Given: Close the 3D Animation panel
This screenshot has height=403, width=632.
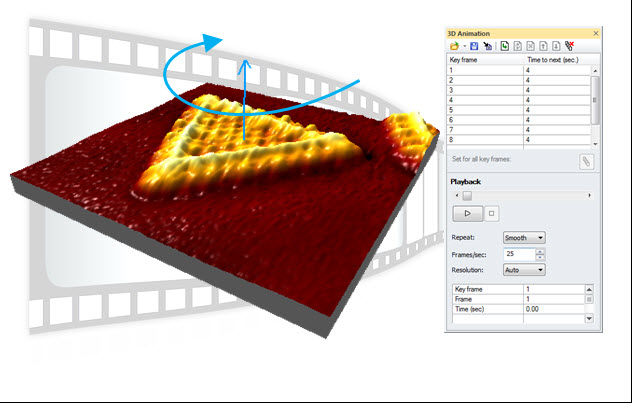Looking at the screenshot, I should pos(596,33).
